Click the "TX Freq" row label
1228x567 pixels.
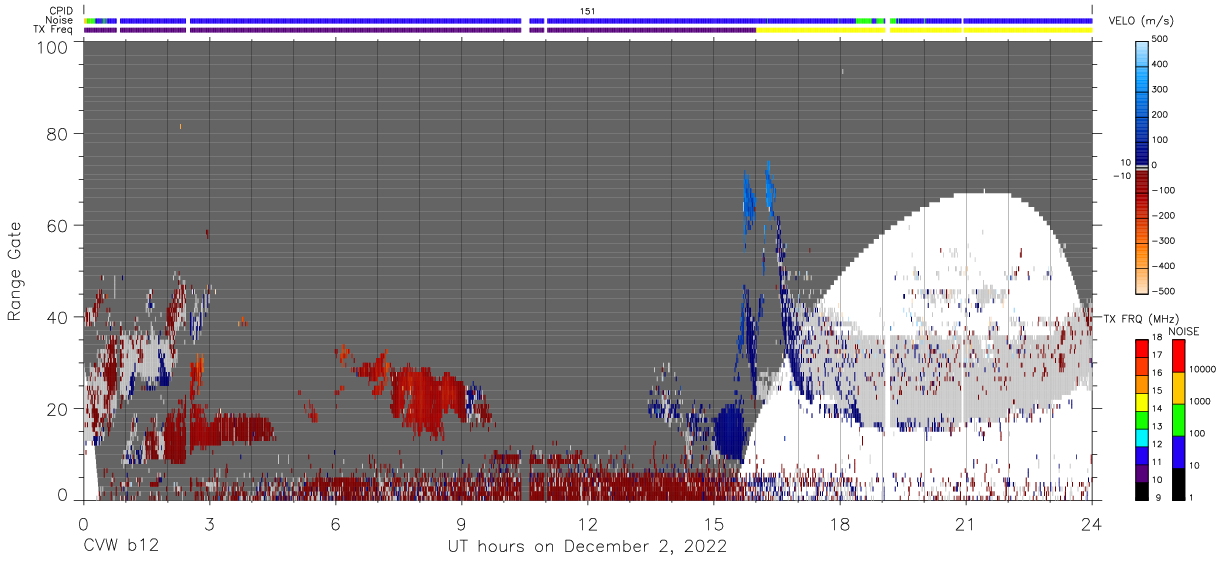tap(54, 30)
